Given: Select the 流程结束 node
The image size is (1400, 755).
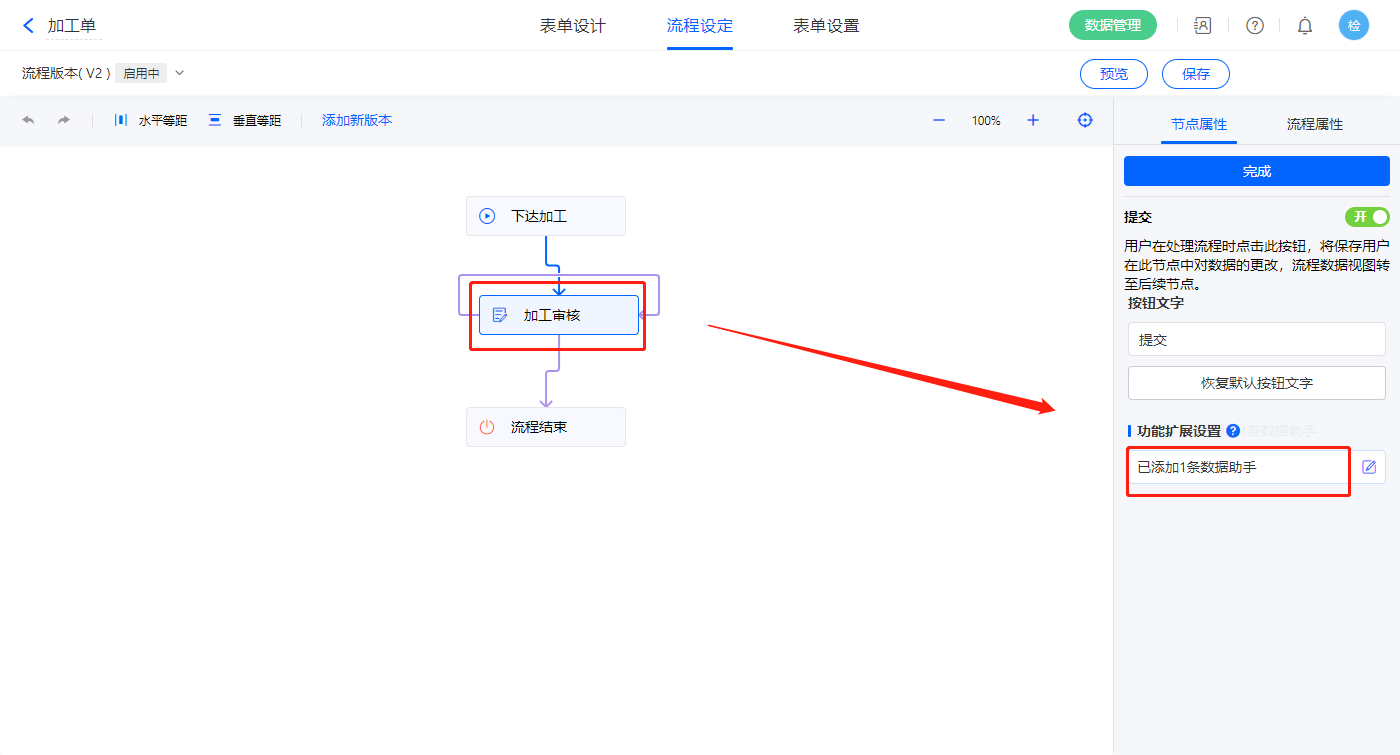Looking at the screenshot, I should [545, 427].
